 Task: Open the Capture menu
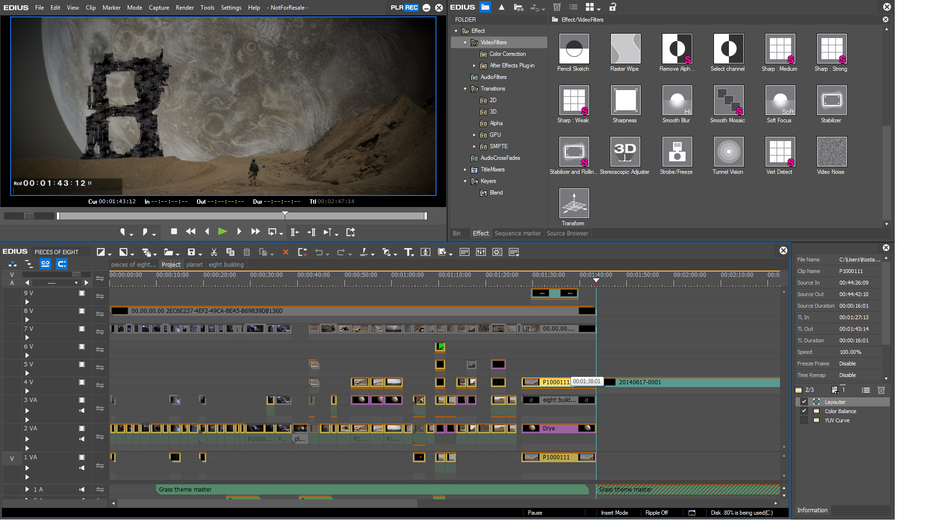(x=159, y=7)
